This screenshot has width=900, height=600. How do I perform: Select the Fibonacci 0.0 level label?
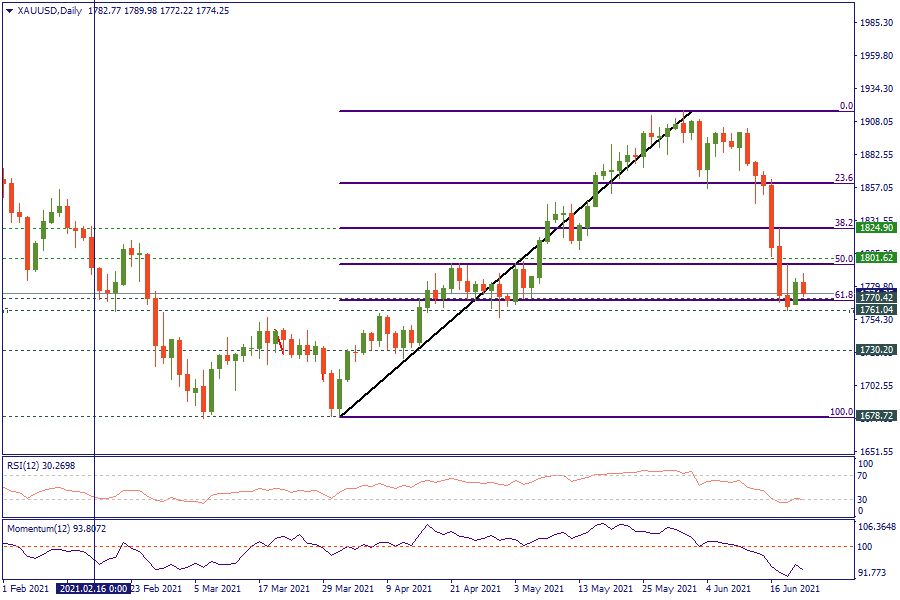point(845,105)
